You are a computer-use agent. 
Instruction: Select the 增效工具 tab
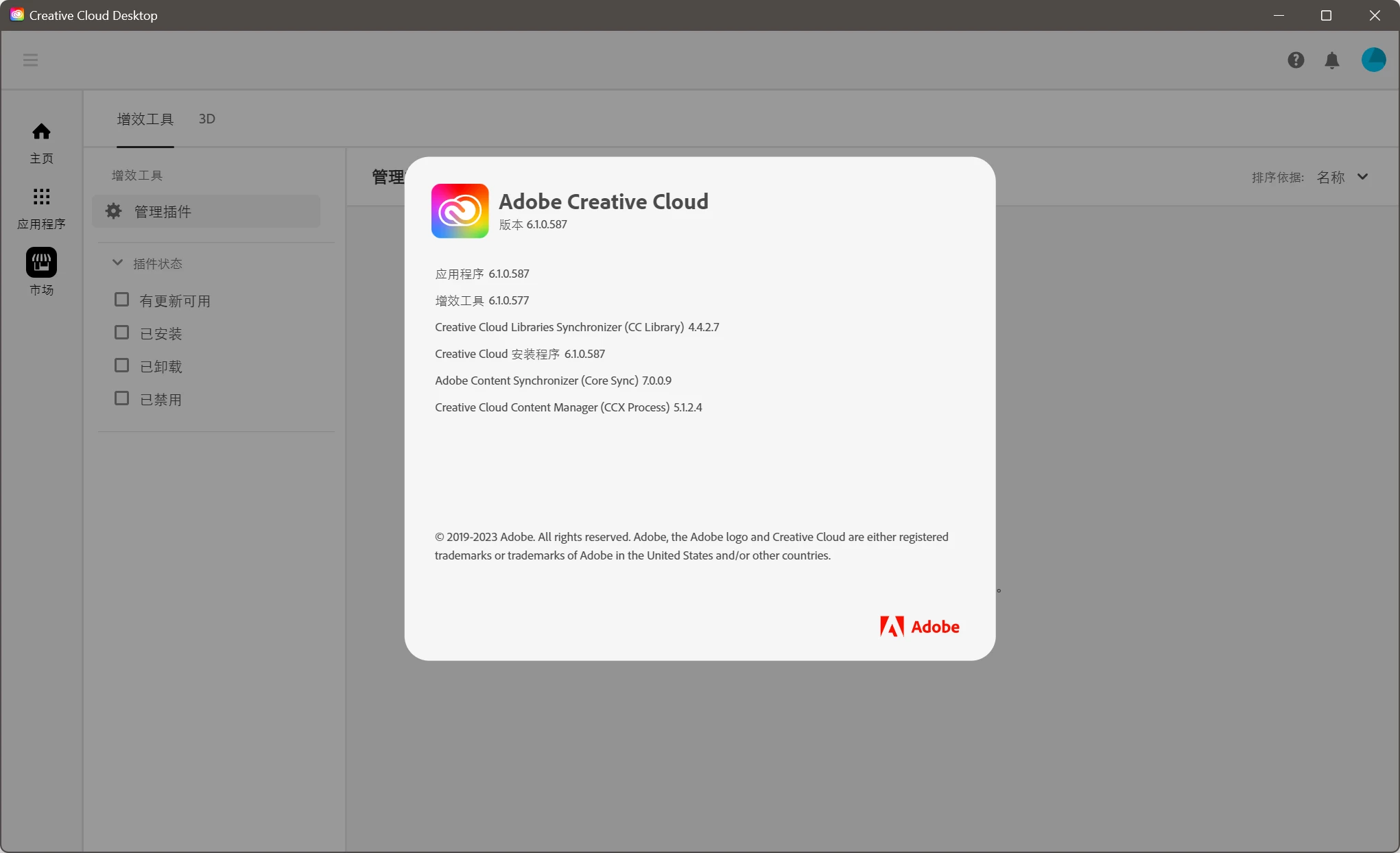145,119
